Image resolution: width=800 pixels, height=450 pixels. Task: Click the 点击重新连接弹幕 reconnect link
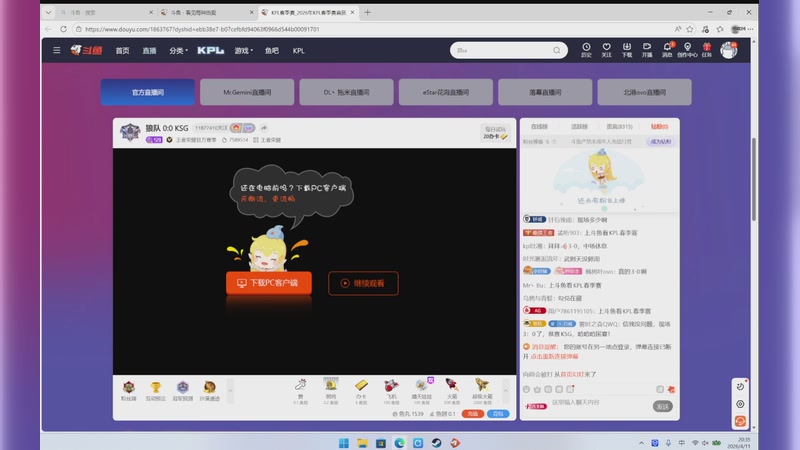tap(554, 356)
